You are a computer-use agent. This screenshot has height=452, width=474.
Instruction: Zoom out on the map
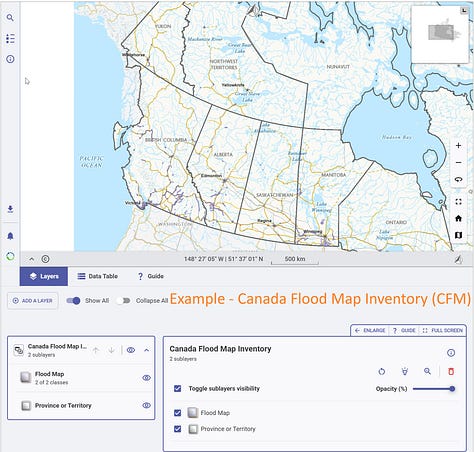(x=458, y=162)
